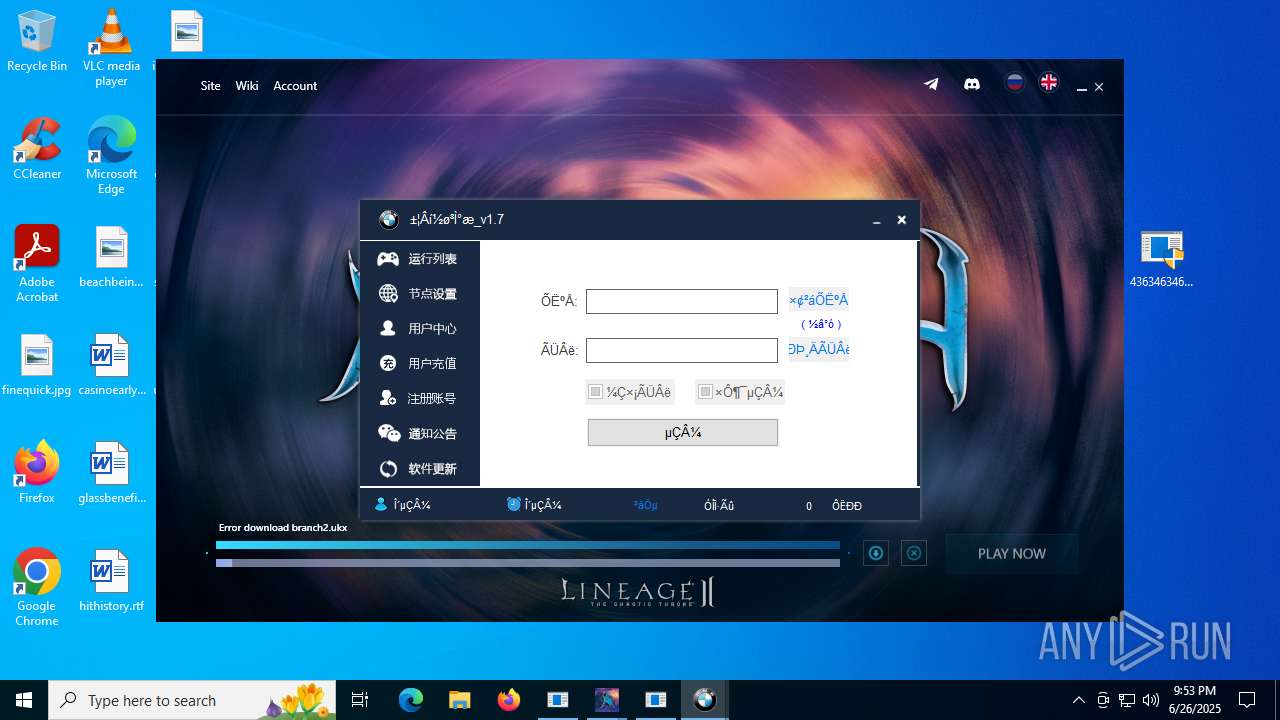Click the cancel icon beside the progress bars

click(914, 553)
